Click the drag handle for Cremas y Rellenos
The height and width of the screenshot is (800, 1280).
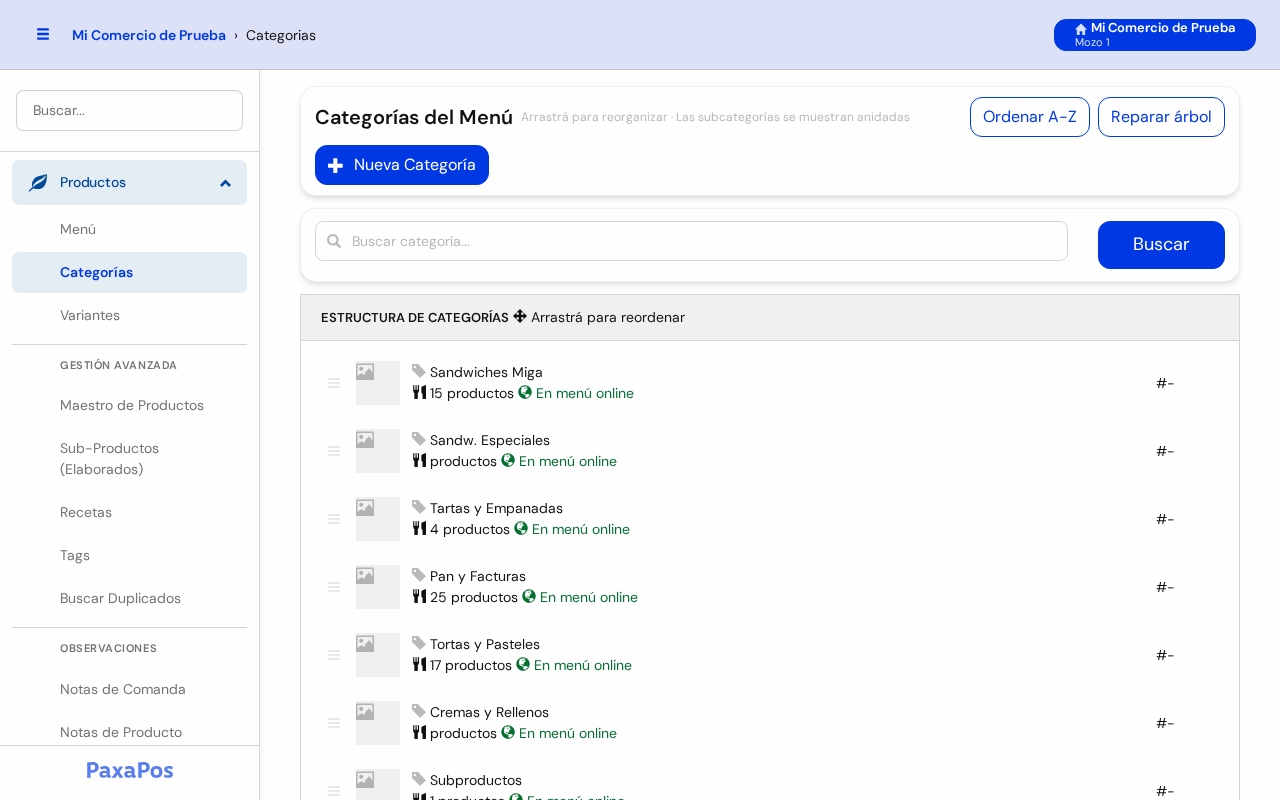pyautogui.click(x=334, y=723)
